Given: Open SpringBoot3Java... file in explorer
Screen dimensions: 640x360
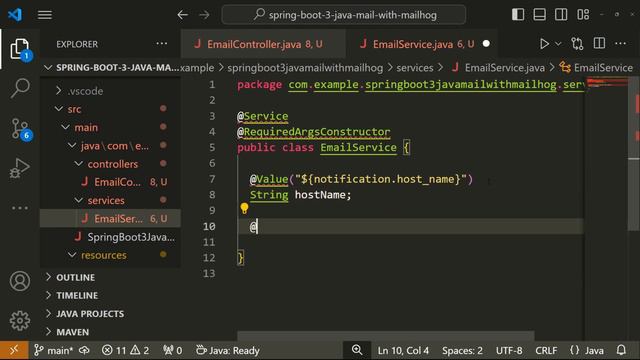Looking at the screenshot, I should coord(110,237).
